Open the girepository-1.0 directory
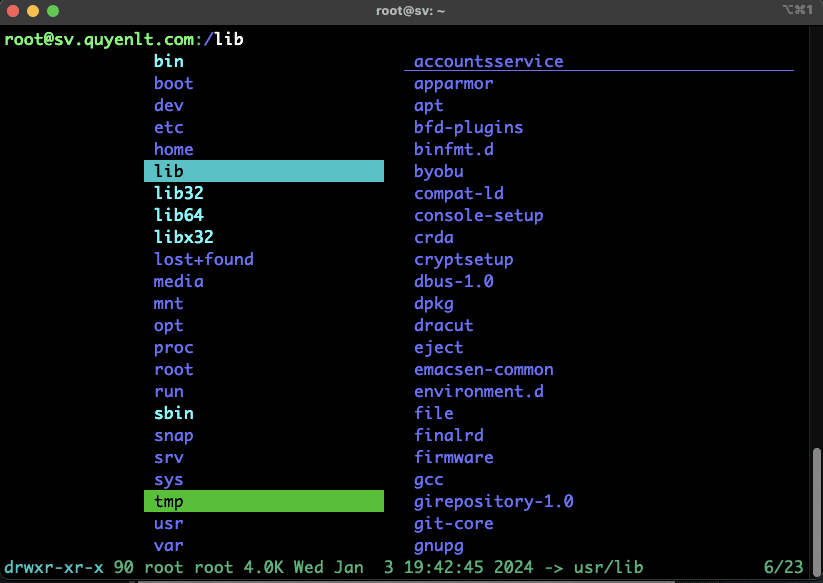This screenshot has width=823, height=583. pos(493,501)
